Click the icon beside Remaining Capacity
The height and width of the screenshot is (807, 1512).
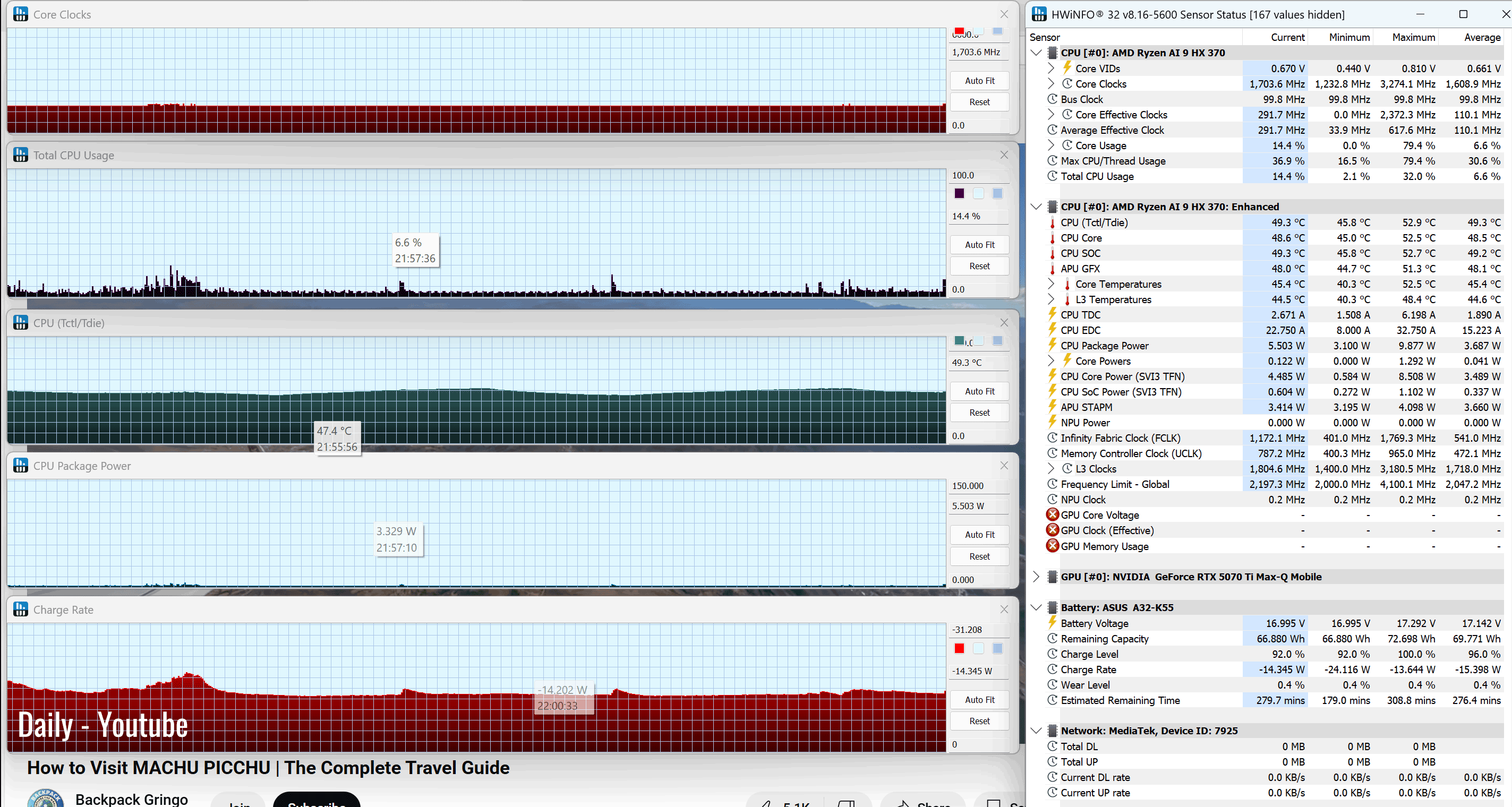point(1053,639)
